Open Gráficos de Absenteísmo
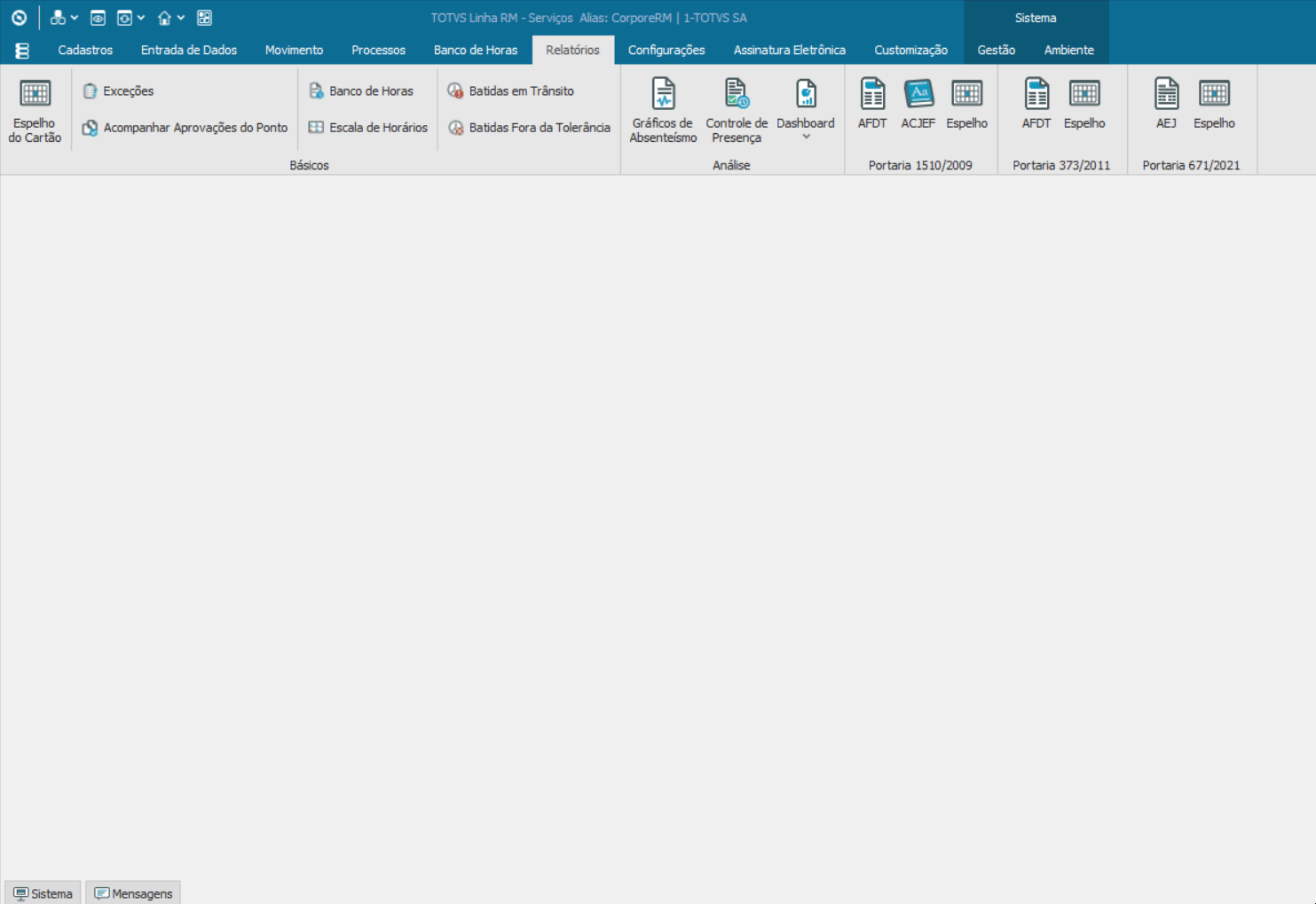Image resolution: width=1316 pixels, height=904 pixels. [663, 112]
